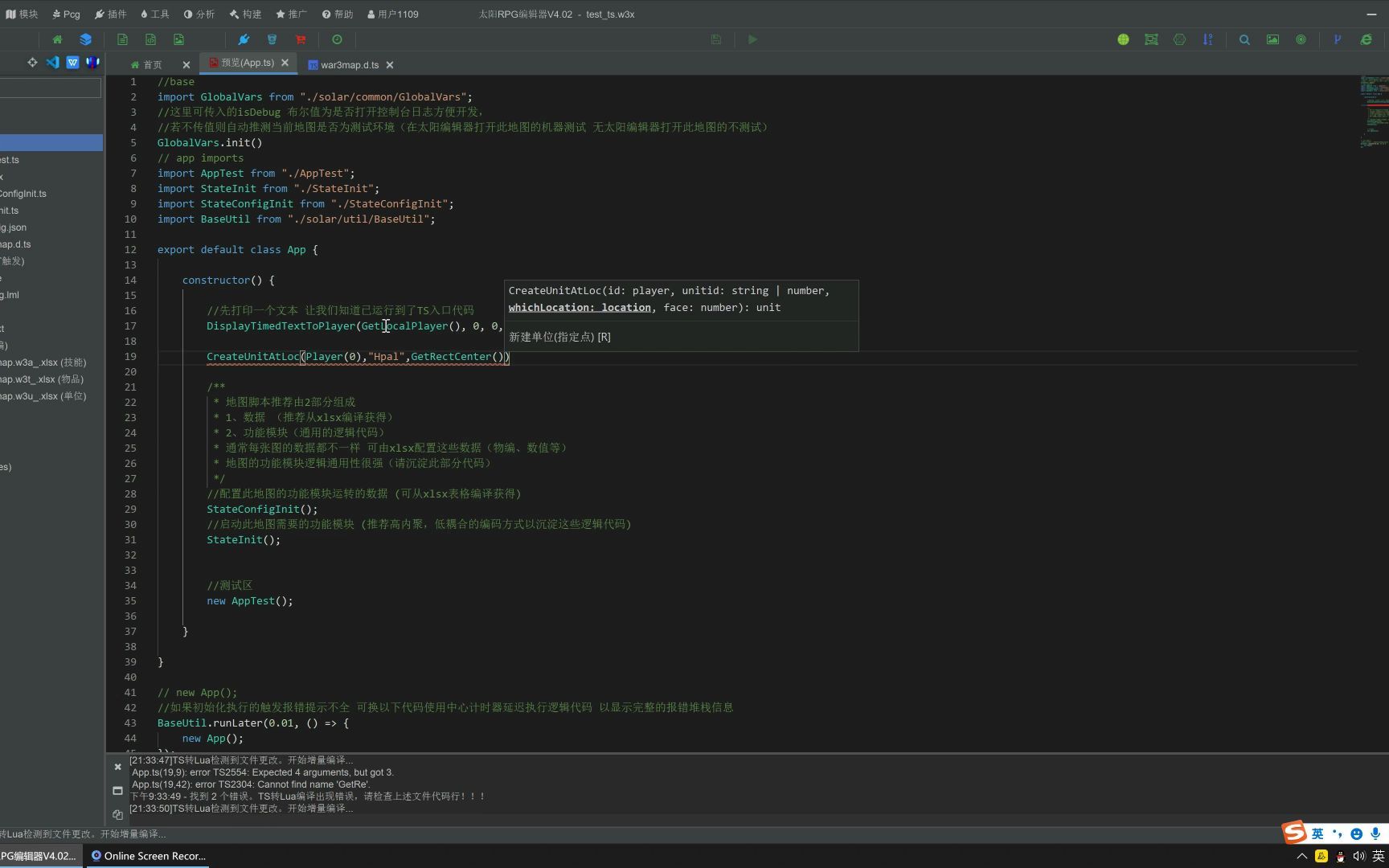The image size is (1389, 868).
Task: Click the green target circle toolbar icon
Action: (1301, 39)
